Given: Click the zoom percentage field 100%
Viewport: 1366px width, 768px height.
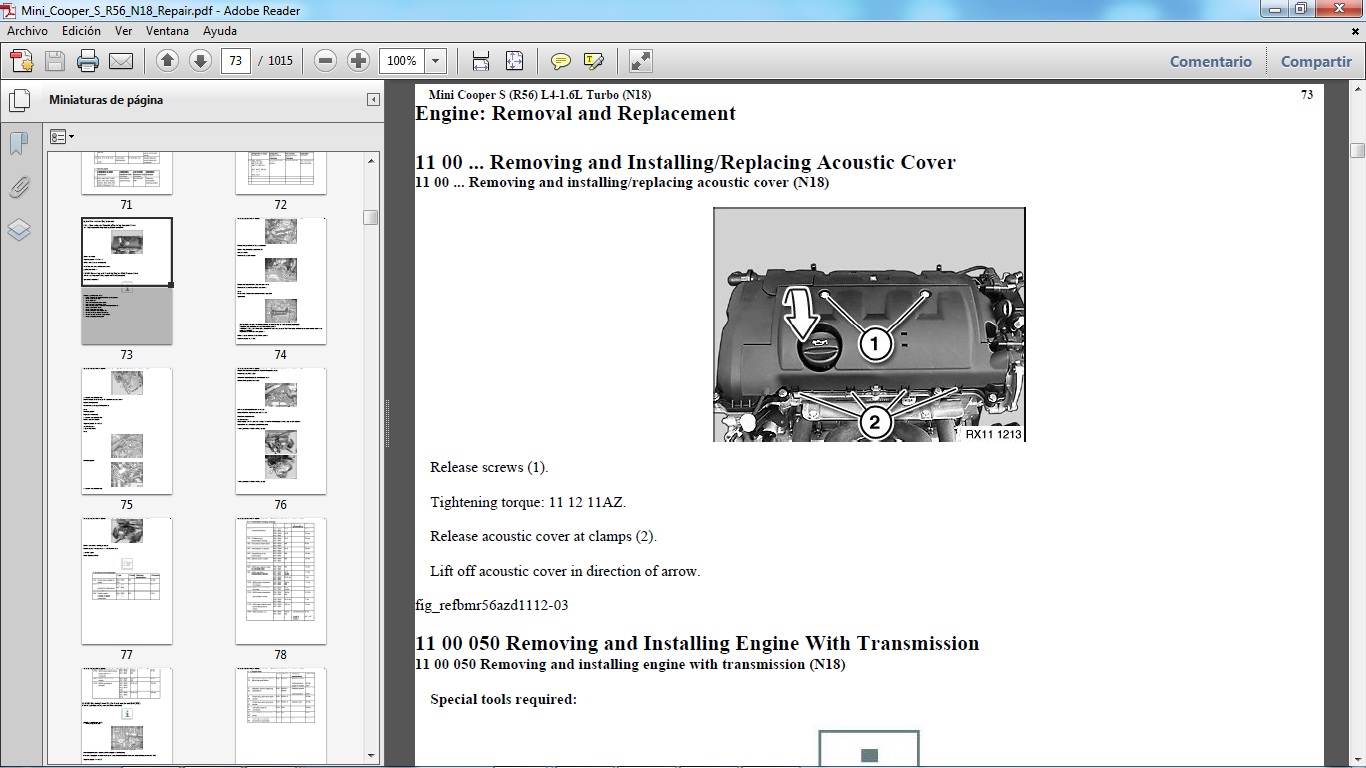Looking at the screenshot, I should 402,61.
